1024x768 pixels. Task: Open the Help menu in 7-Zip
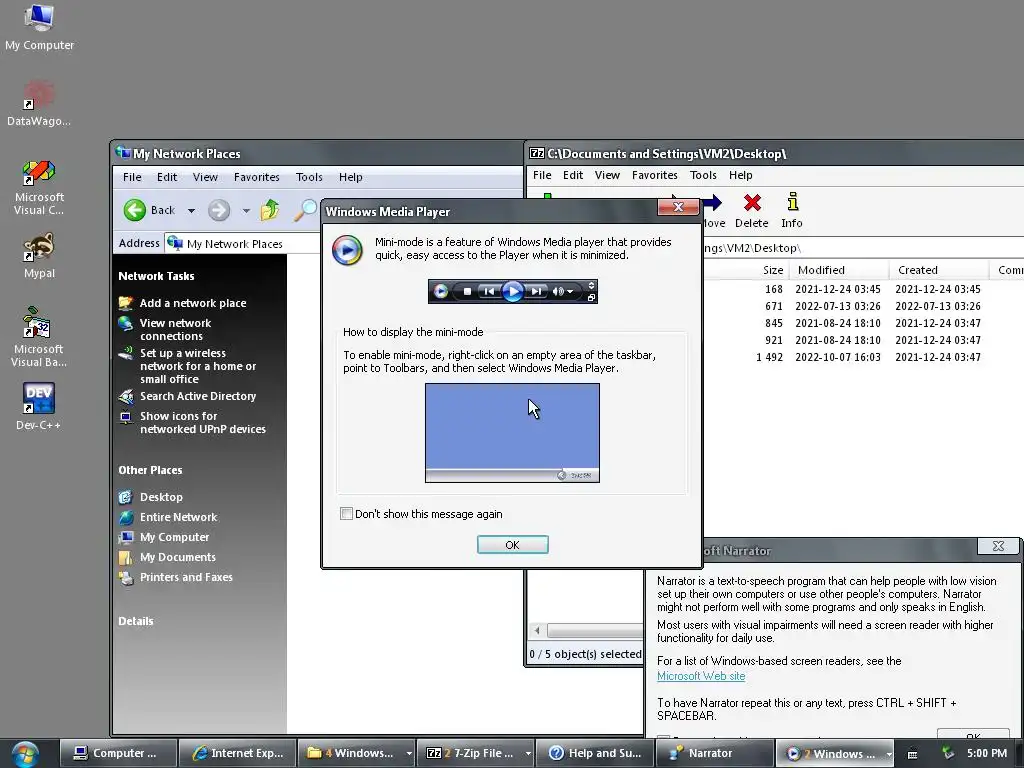pos(741,175)
